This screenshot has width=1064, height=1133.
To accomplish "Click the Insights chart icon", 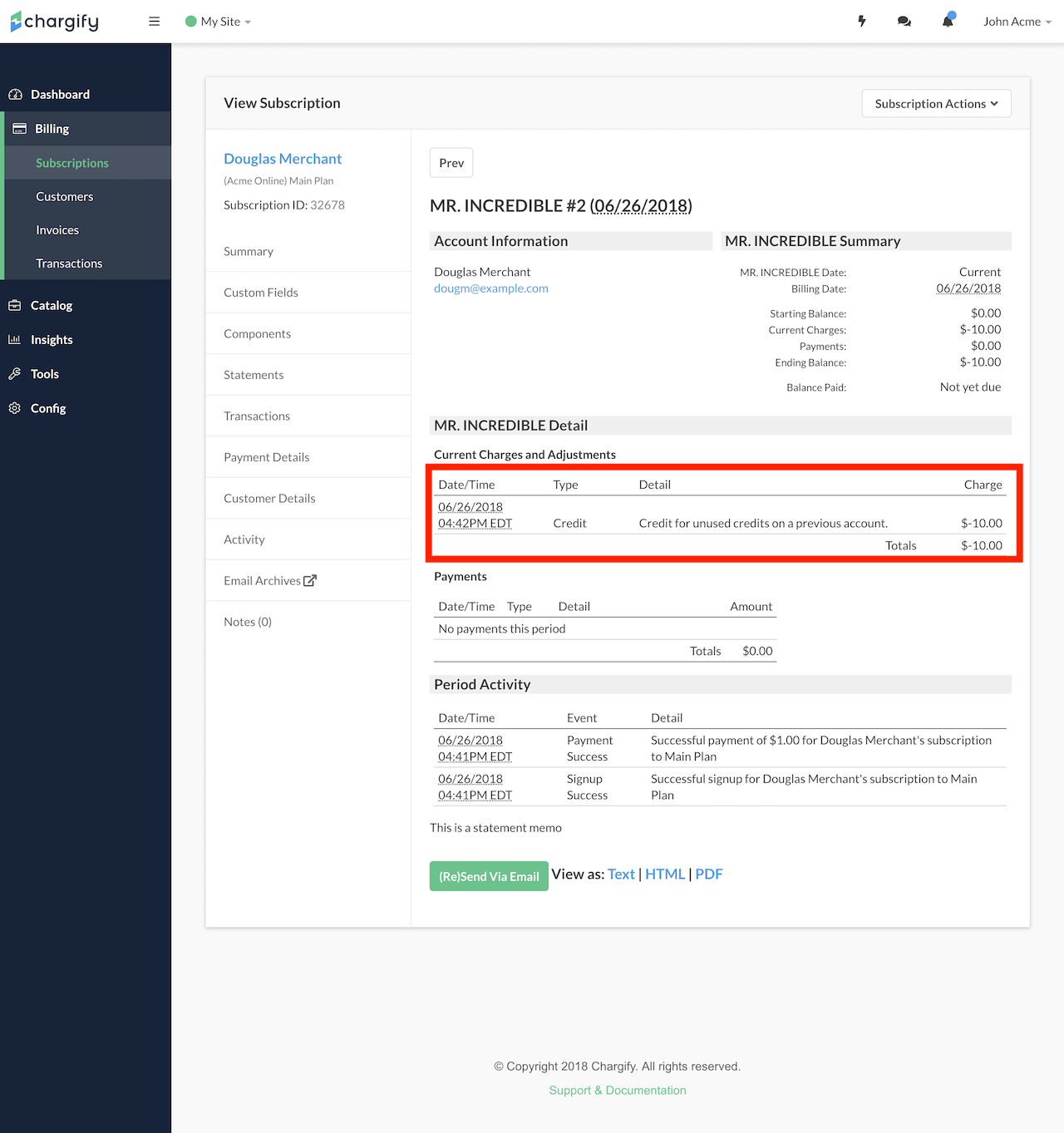I will point(15,340).
